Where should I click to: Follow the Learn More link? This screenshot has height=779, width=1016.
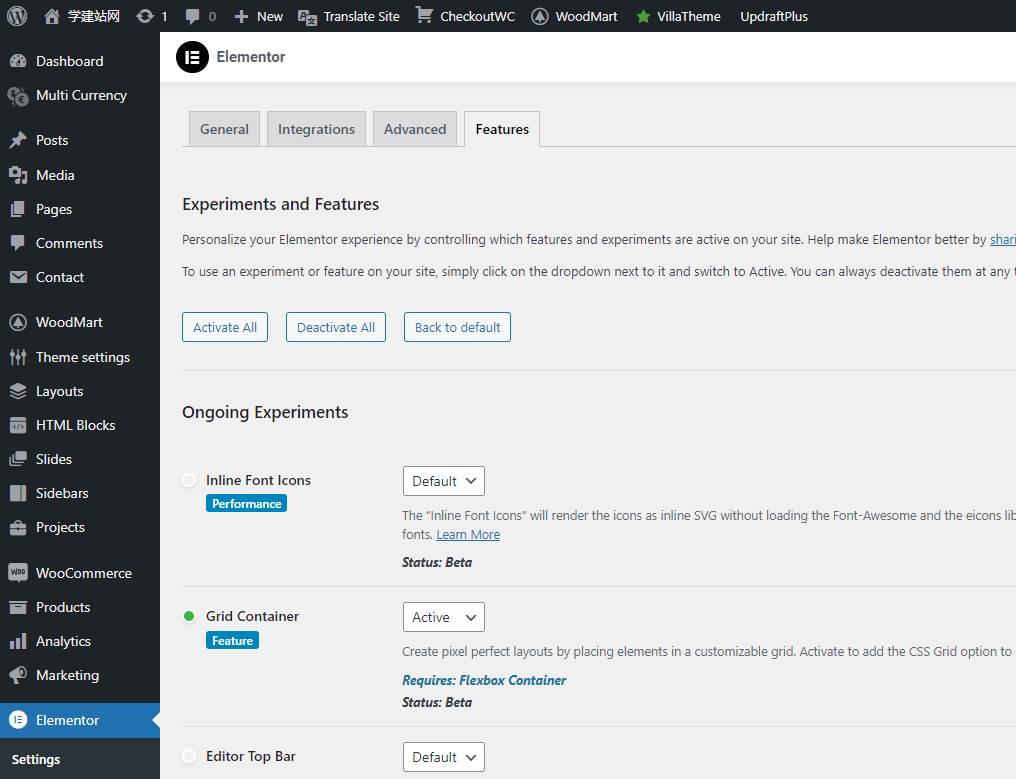[468, 535]
